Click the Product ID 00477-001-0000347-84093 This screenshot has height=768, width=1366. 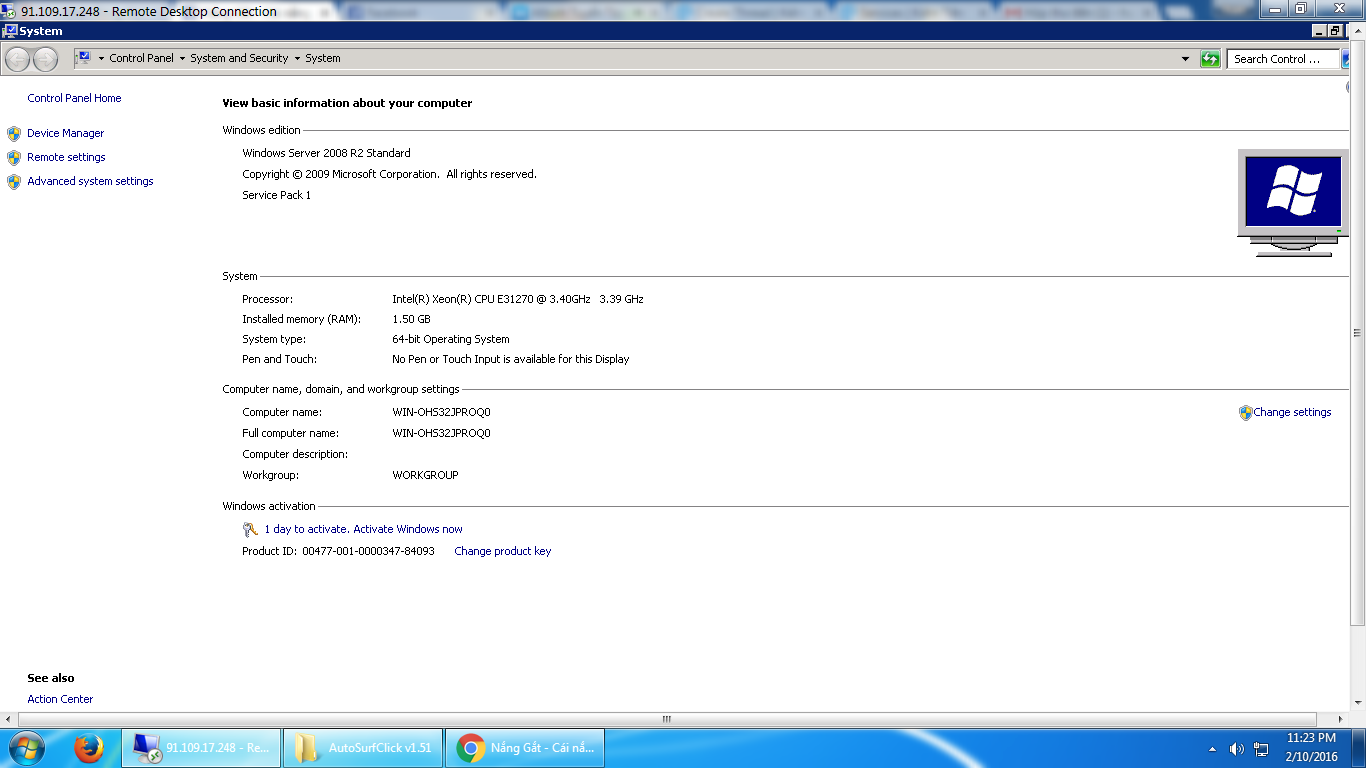tap(338, 551)
